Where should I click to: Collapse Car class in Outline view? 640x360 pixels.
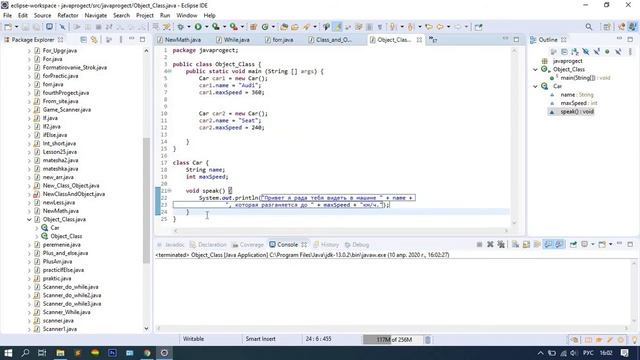pos(535,86)
